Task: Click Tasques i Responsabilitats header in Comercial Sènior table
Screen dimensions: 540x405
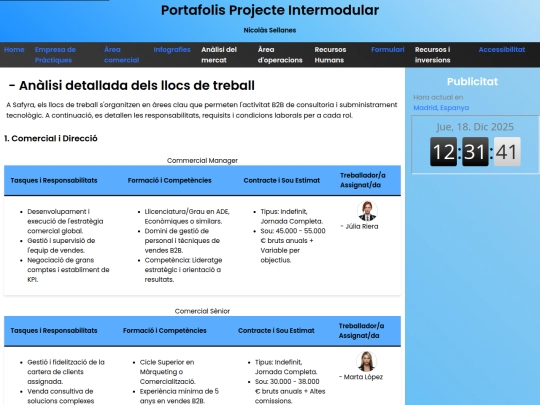Action: 54,331
